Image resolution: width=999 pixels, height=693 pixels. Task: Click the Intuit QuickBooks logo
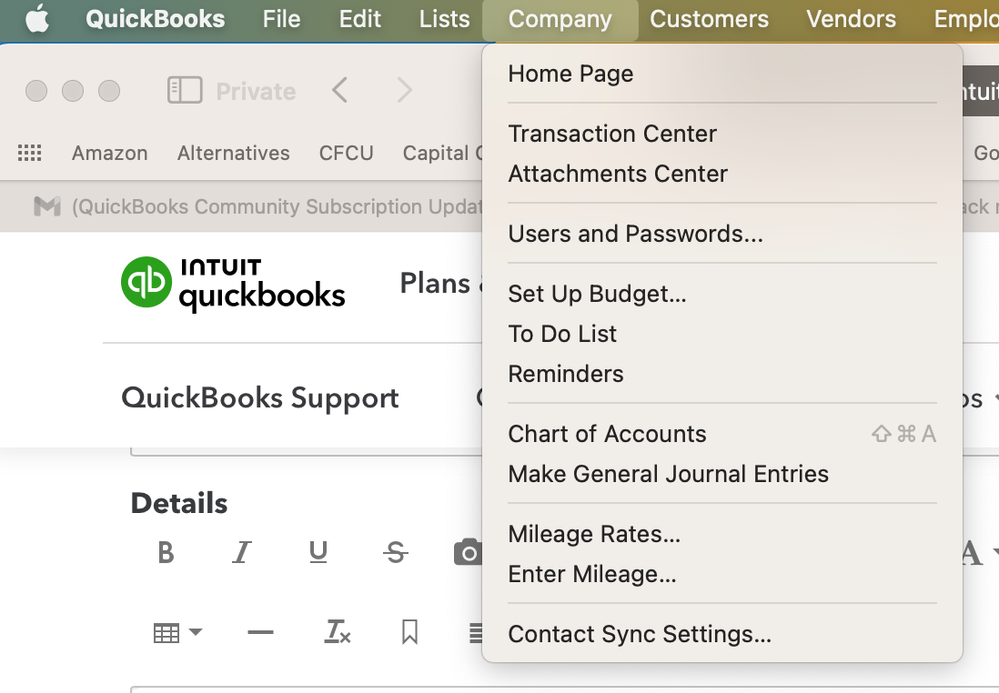coord(233,283)
